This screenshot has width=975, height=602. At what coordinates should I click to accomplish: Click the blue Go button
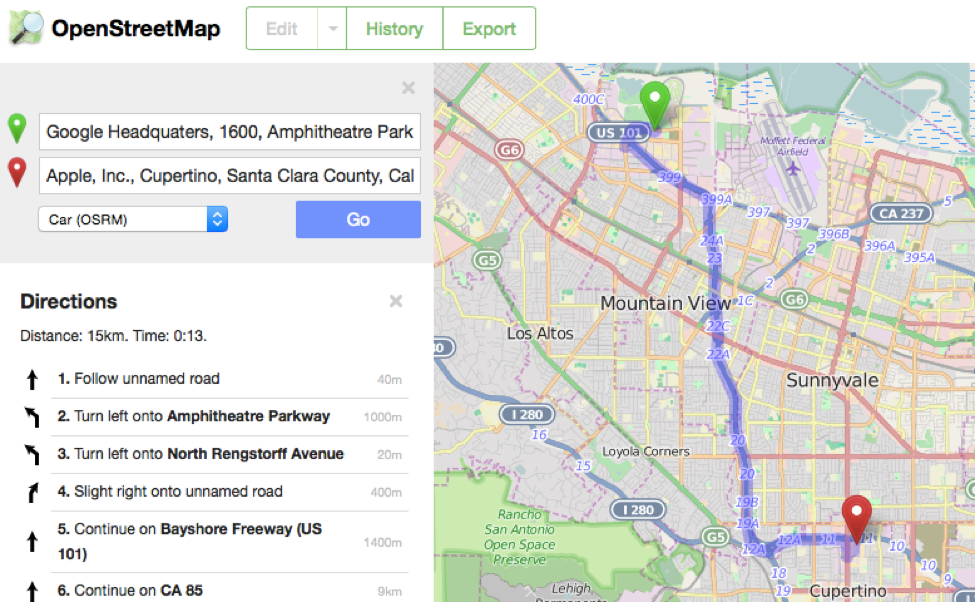click(x=358, y=220)
